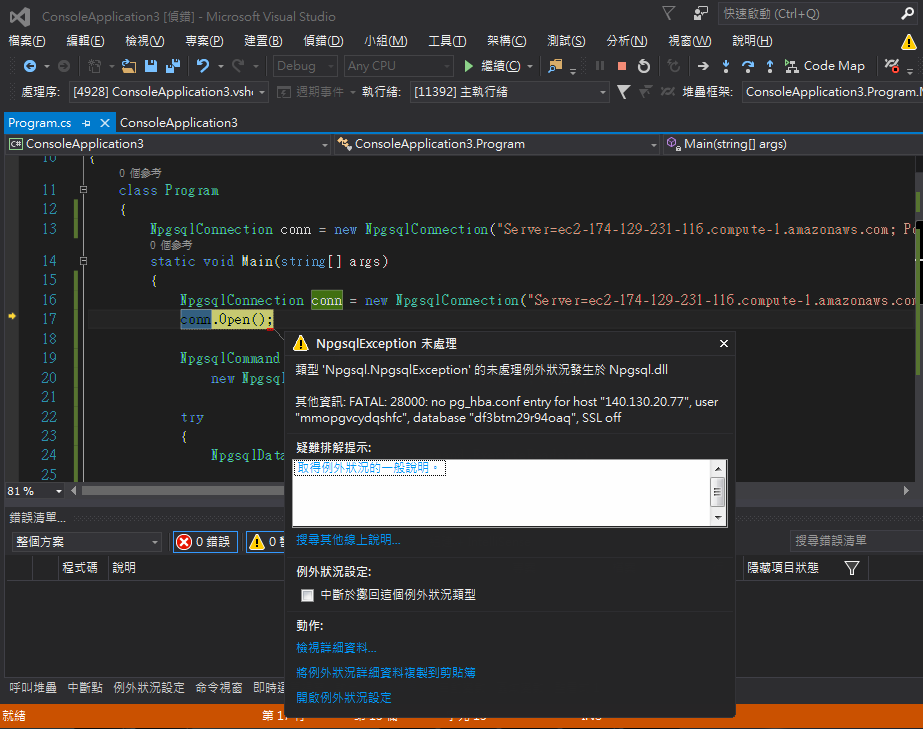Click the 搜尋其他線上說明 link
Viewport: 923px width, 729px height.
pyautogui.click(x=348, y=540)
